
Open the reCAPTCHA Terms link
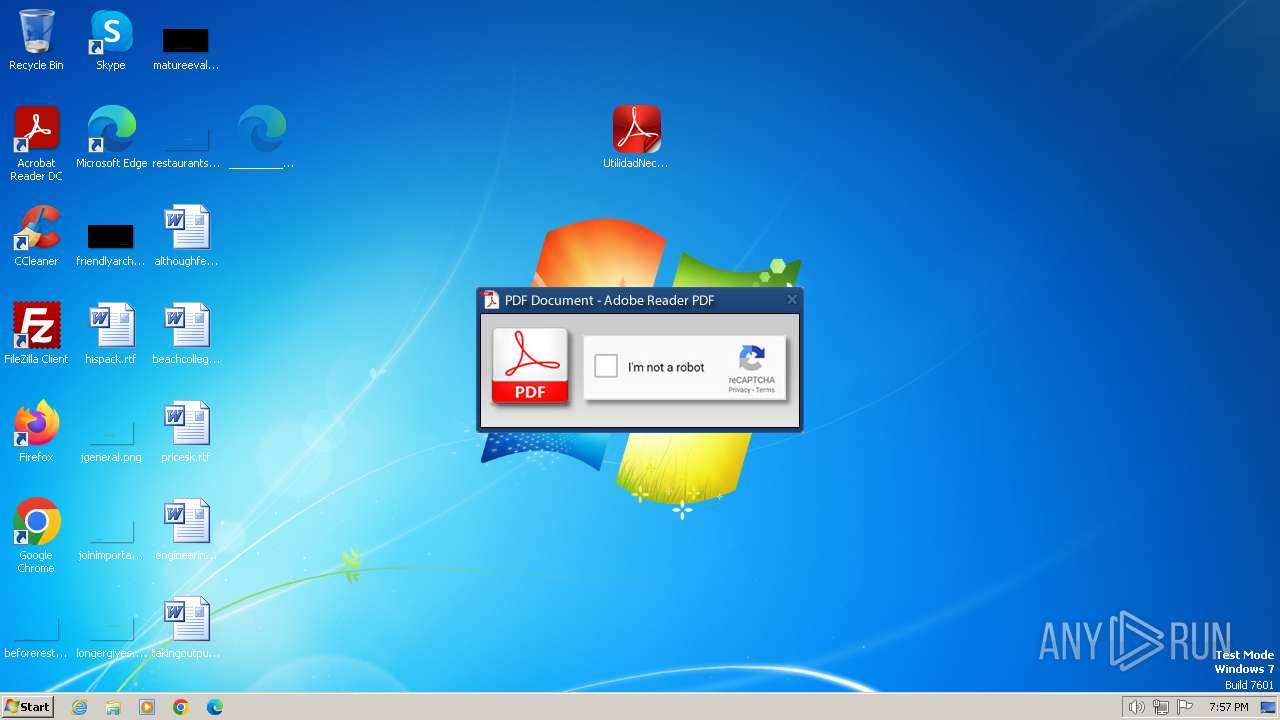pos(765,390)
